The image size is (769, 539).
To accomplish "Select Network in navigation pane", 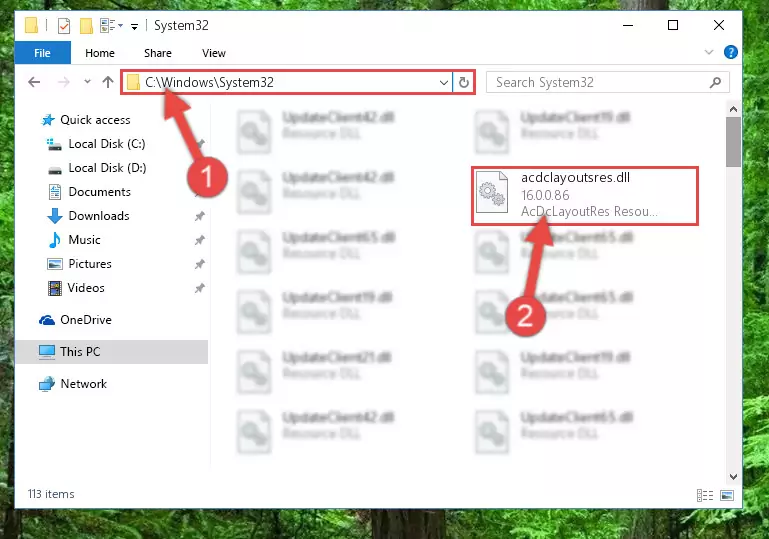I will tap(83, 384).
